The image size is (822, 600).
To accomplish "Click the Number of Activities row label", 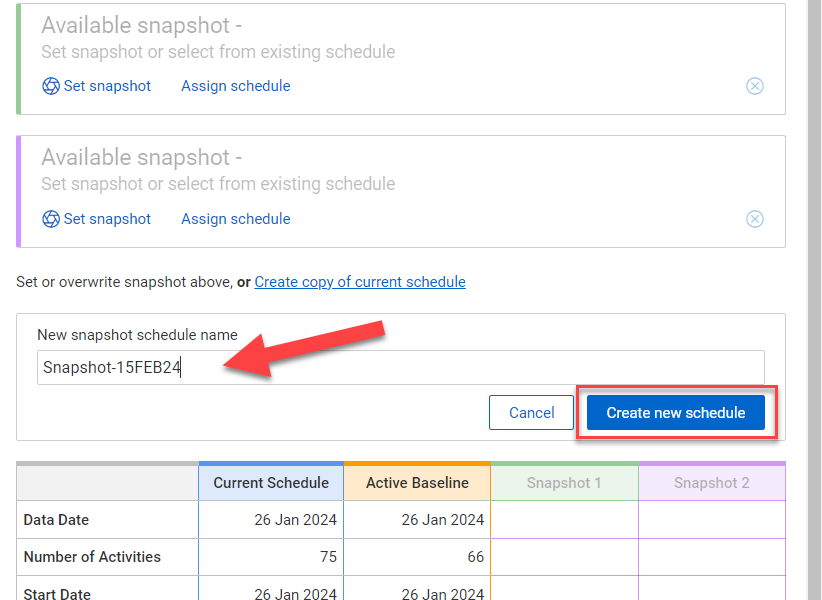I will 92,557.
